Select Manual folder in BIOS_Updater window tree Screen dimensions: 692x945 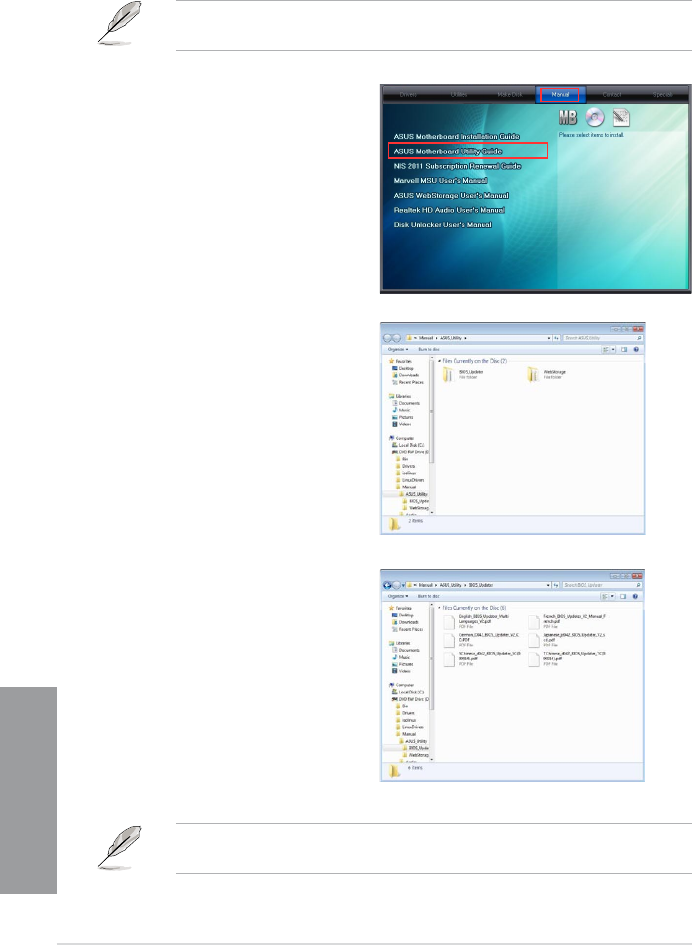(406, 734)
